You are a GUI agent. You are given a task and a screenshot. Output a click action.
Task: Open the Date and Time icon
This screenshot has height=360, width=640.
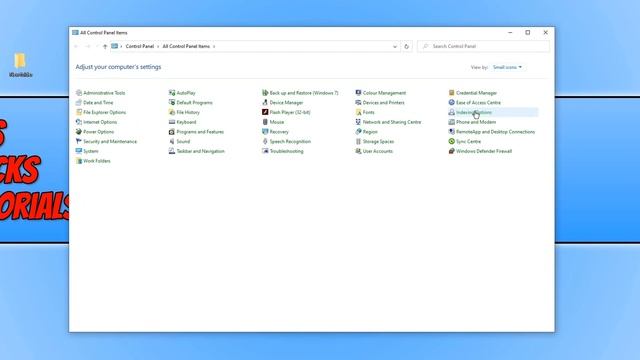click(79, 103)
